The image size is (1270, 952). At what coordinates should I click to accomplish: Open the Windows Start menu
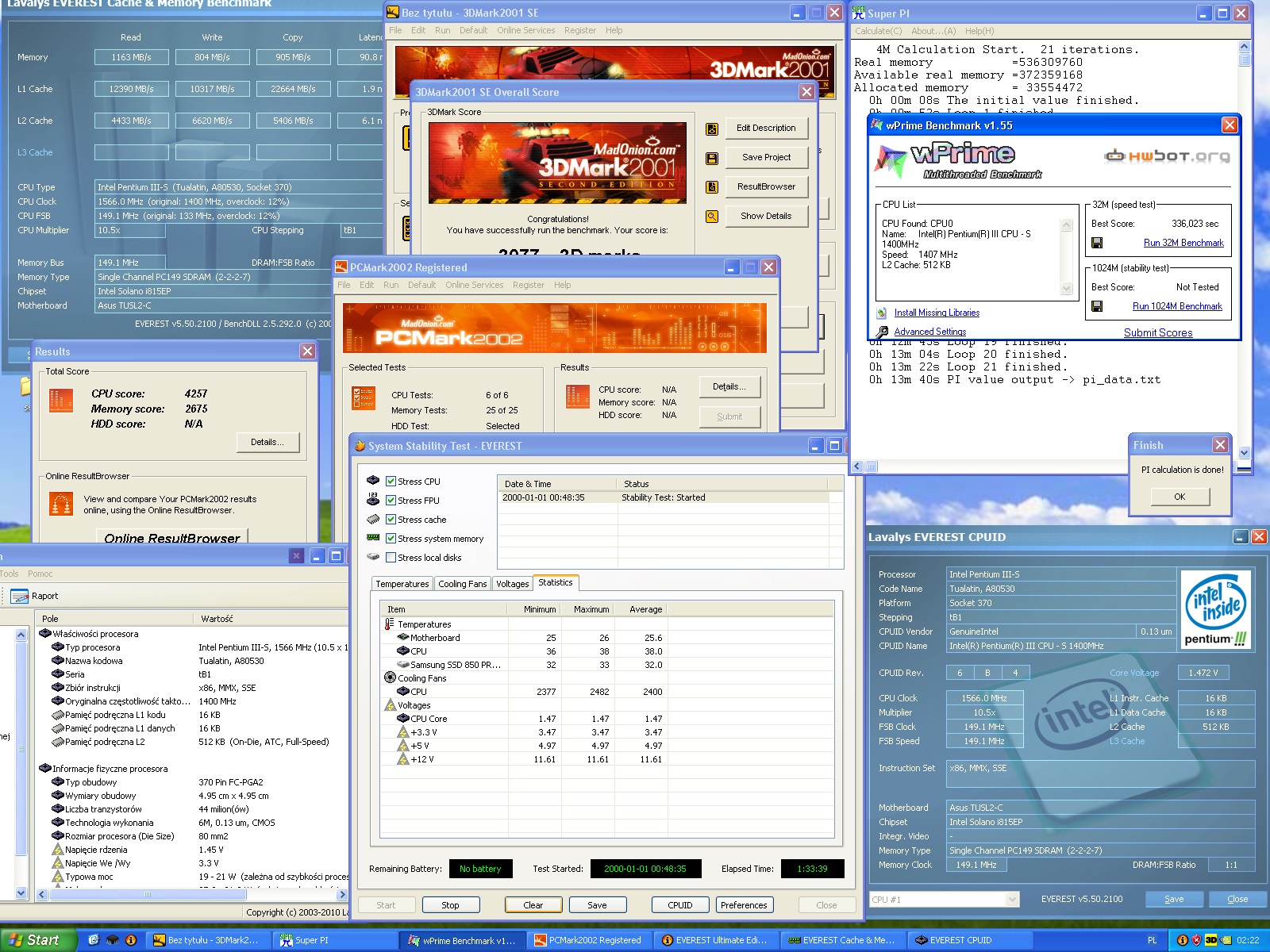pyautogui.click(x=35, y=940)
